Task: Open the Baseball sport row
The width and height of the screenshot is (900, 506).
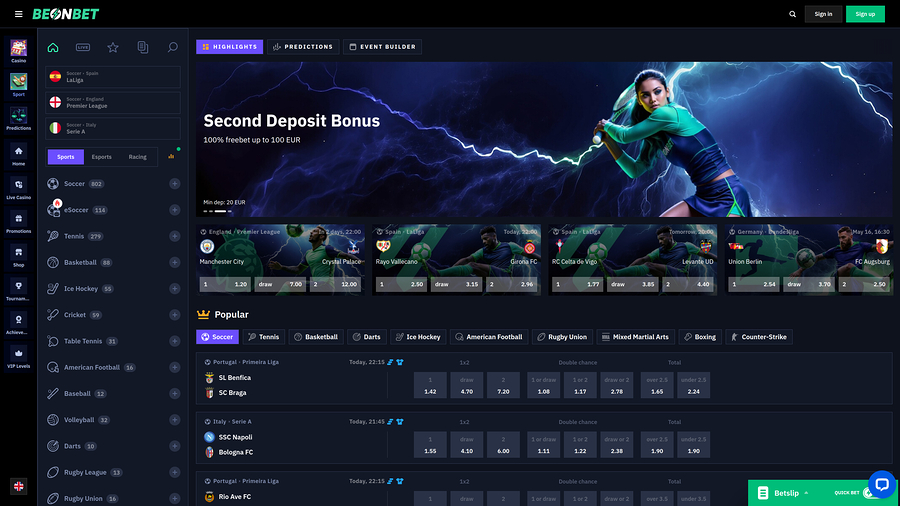Action: pos(113,394)
